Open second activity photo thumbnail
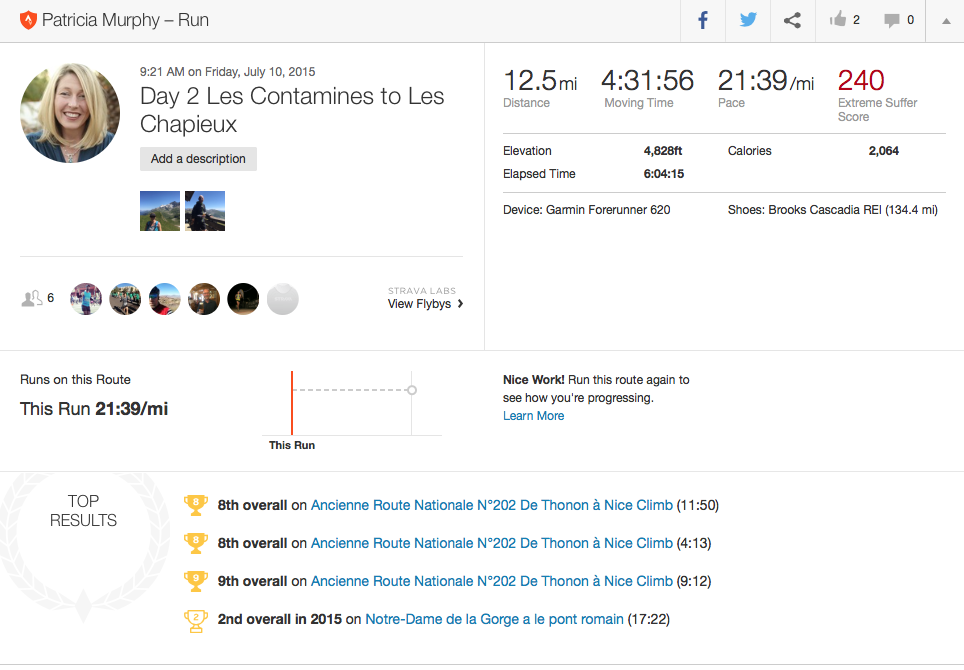 (205, 211)
